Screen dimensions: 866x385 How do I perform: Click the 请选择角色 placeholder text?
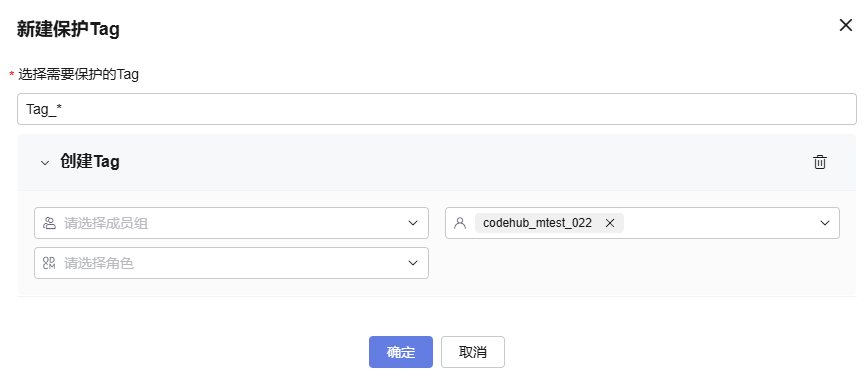[99, 263]
